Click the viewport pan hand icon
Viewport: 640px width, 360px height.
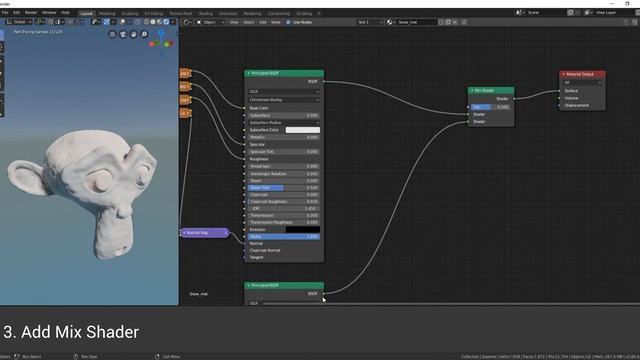pos(133,34)
